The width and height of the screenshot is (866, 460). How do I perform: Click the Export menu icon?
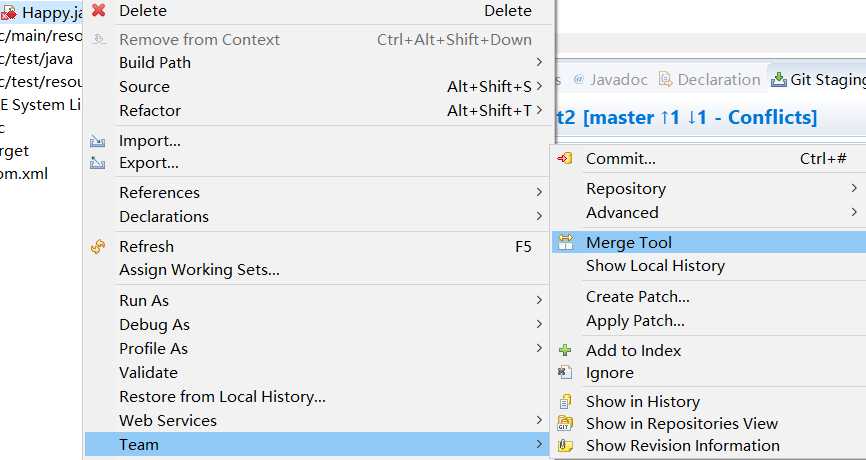97,163
